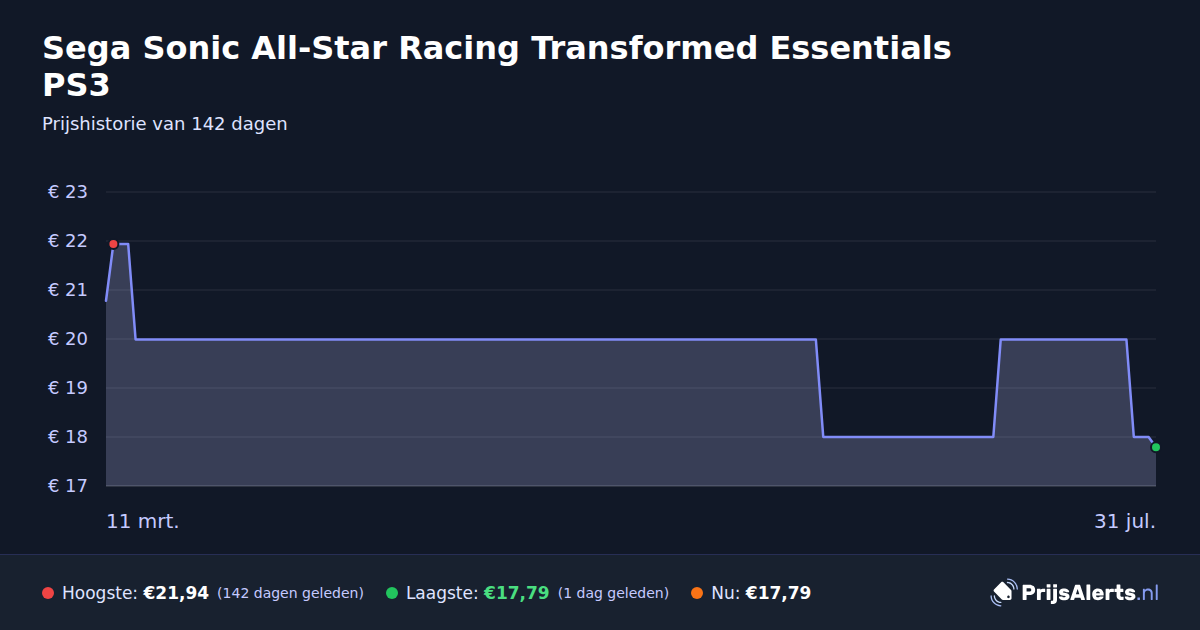Image resolution: width=1200 pixels, height=630 pixels.
Task: Click the product title Sega Sonic All-Star Racing
Action: [497, 66]
